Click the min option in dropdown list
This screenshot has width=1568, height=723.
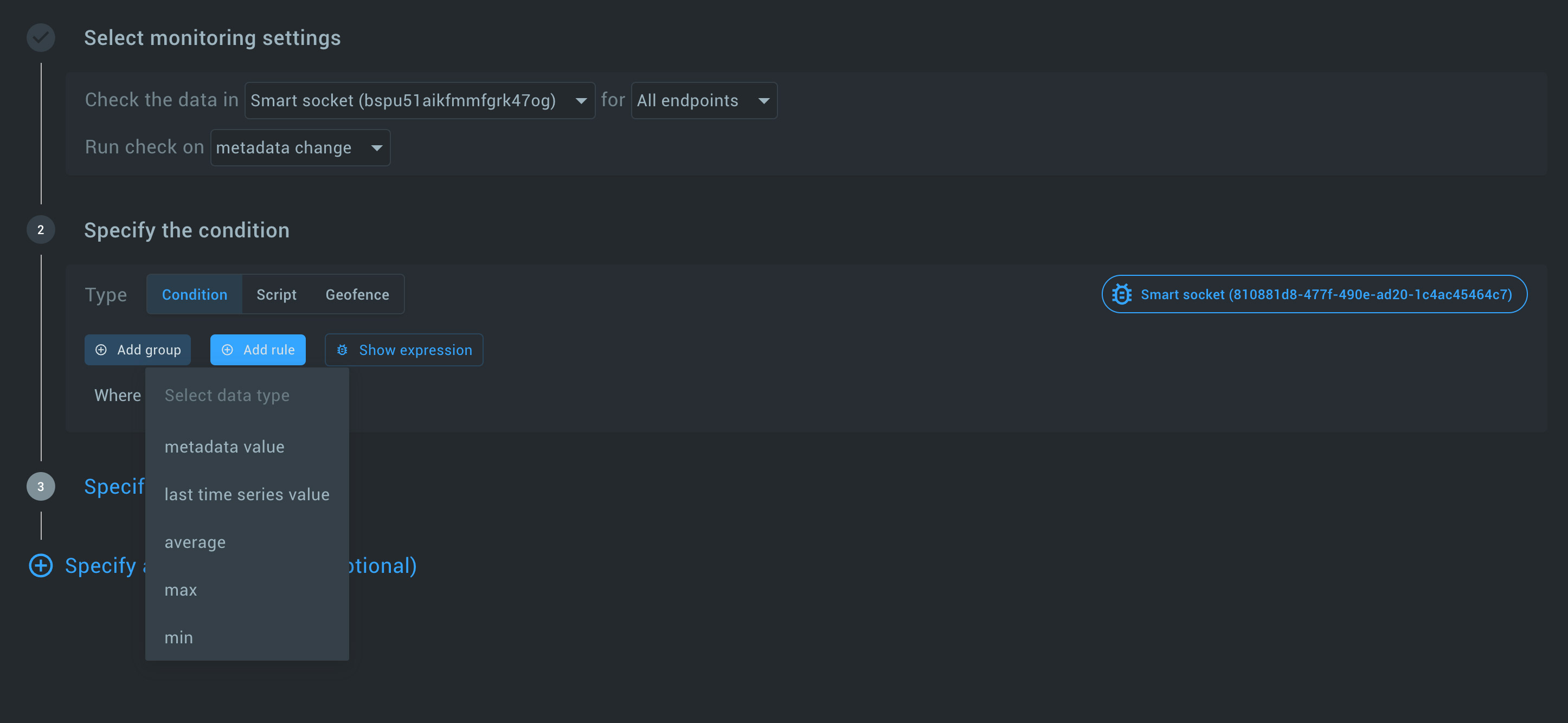click(179, 637)
